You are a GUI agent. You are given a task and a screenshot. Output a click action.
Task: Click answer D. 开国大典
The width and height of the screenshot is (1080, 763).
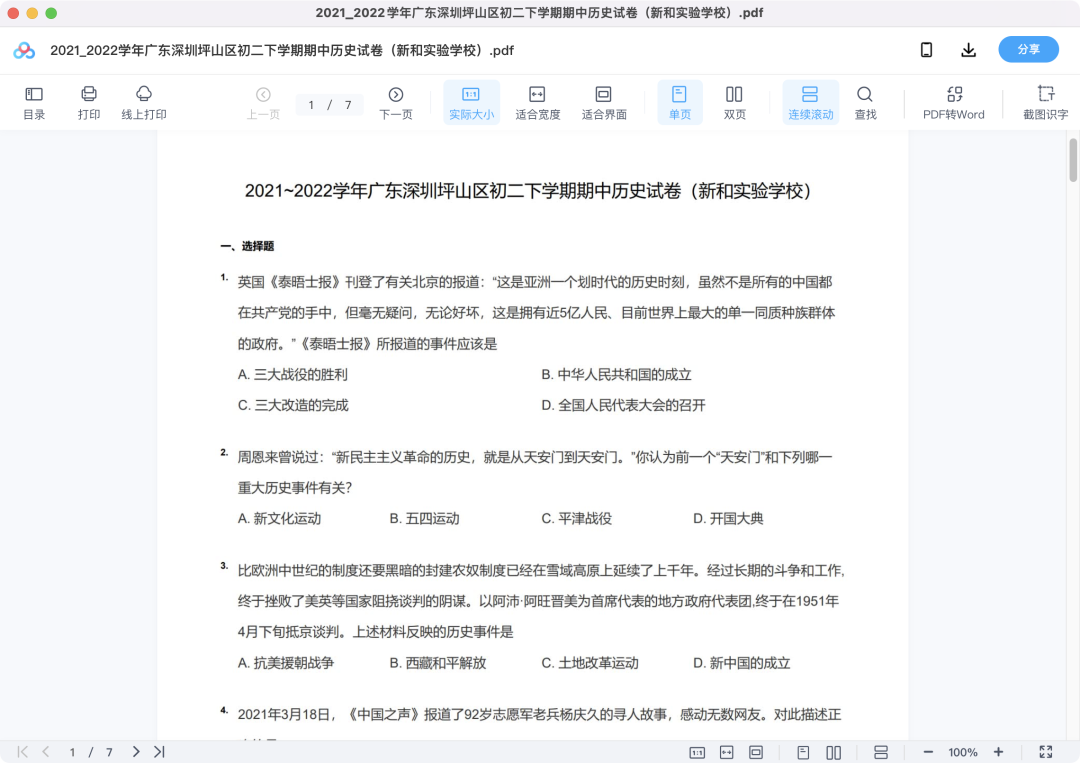click(728, 519)
